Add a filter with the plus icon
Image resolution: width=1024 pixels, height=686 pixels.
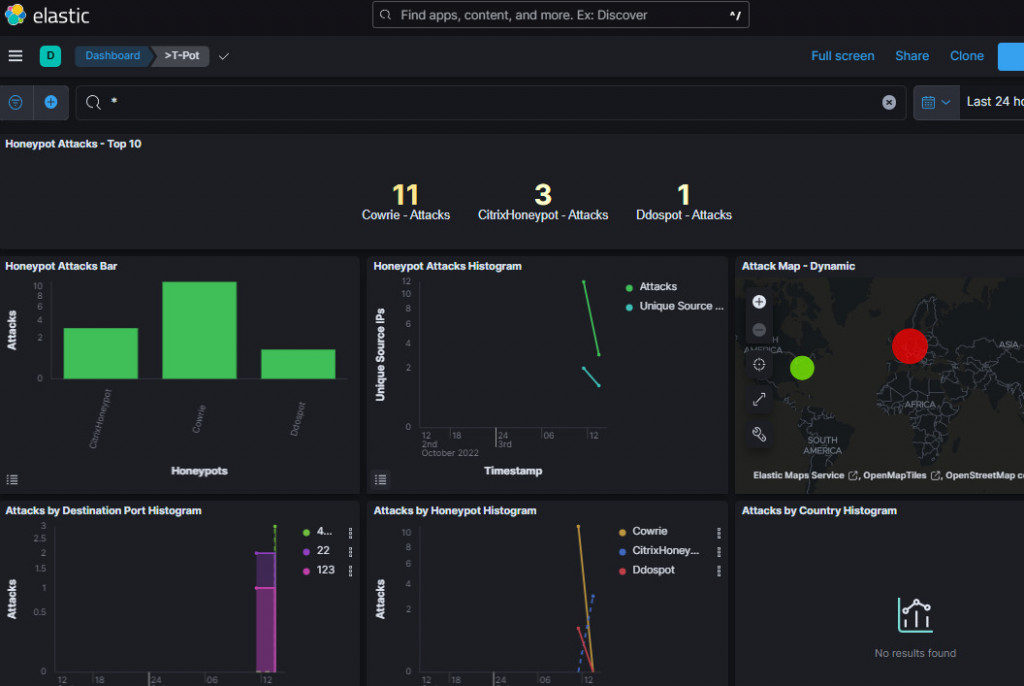(51, 102)
